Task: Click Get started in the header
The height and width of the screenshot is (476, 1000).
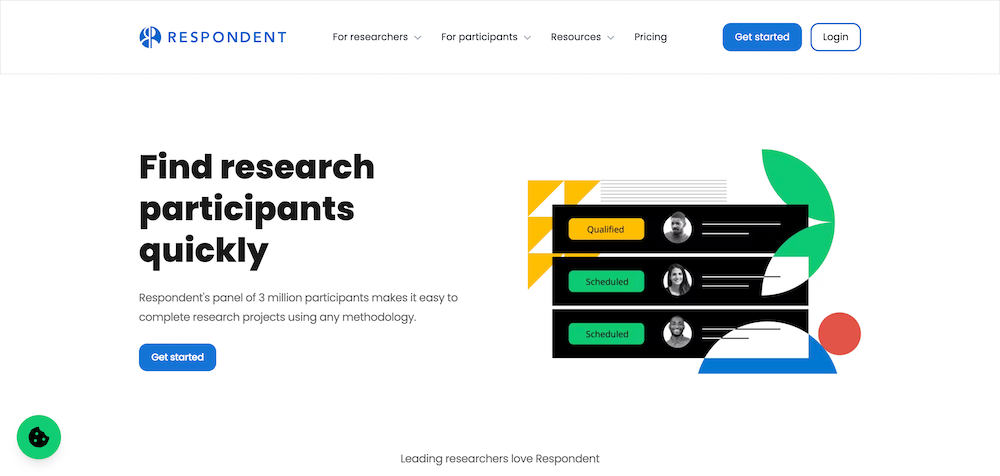Action: [762, 37]
